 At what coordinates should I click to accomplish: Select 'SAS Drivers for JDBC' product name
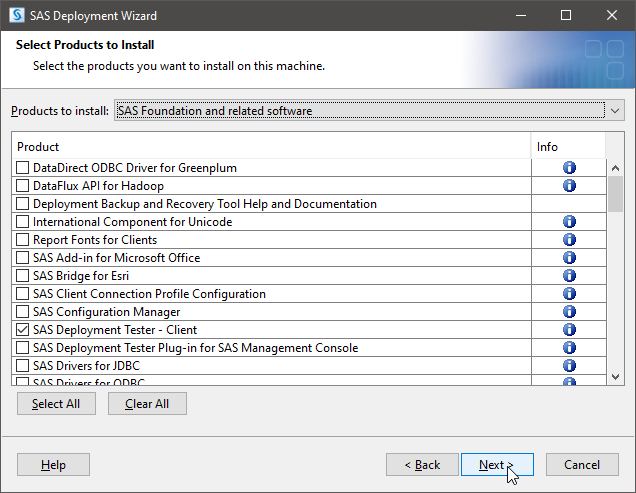pos(86,366)
